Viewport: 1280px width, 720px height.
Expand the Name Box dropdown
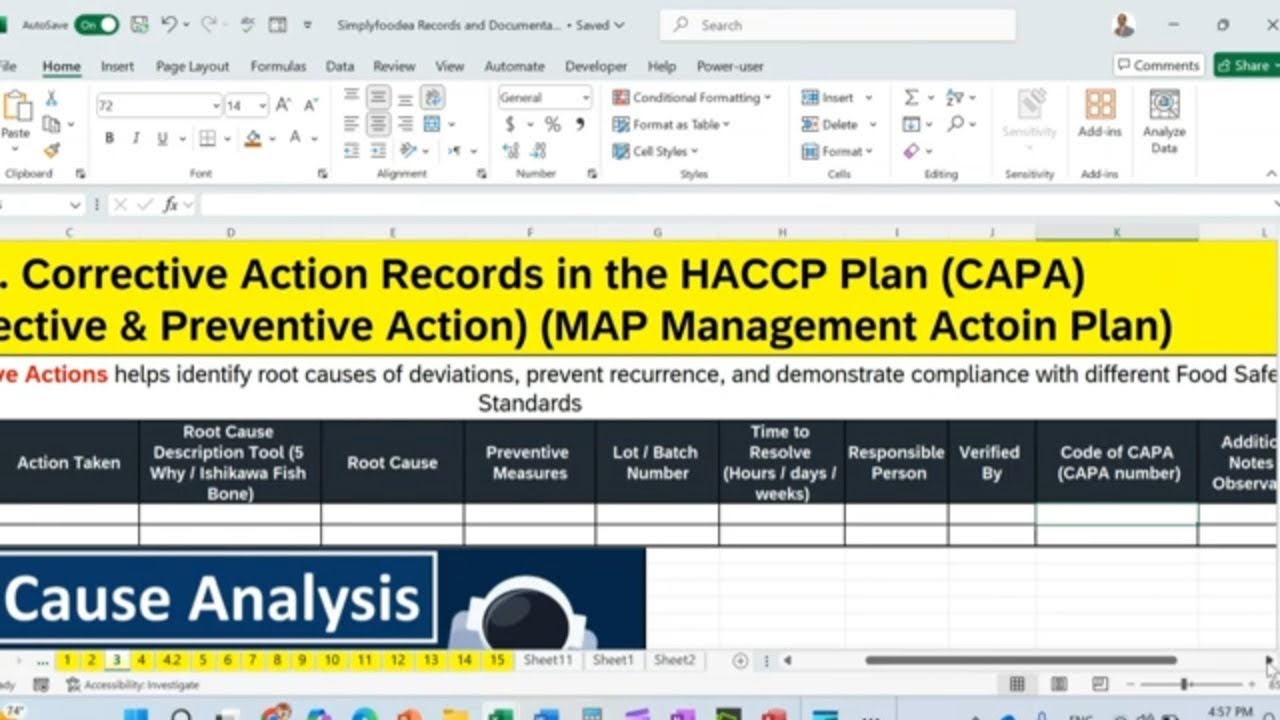click(75, 204)
